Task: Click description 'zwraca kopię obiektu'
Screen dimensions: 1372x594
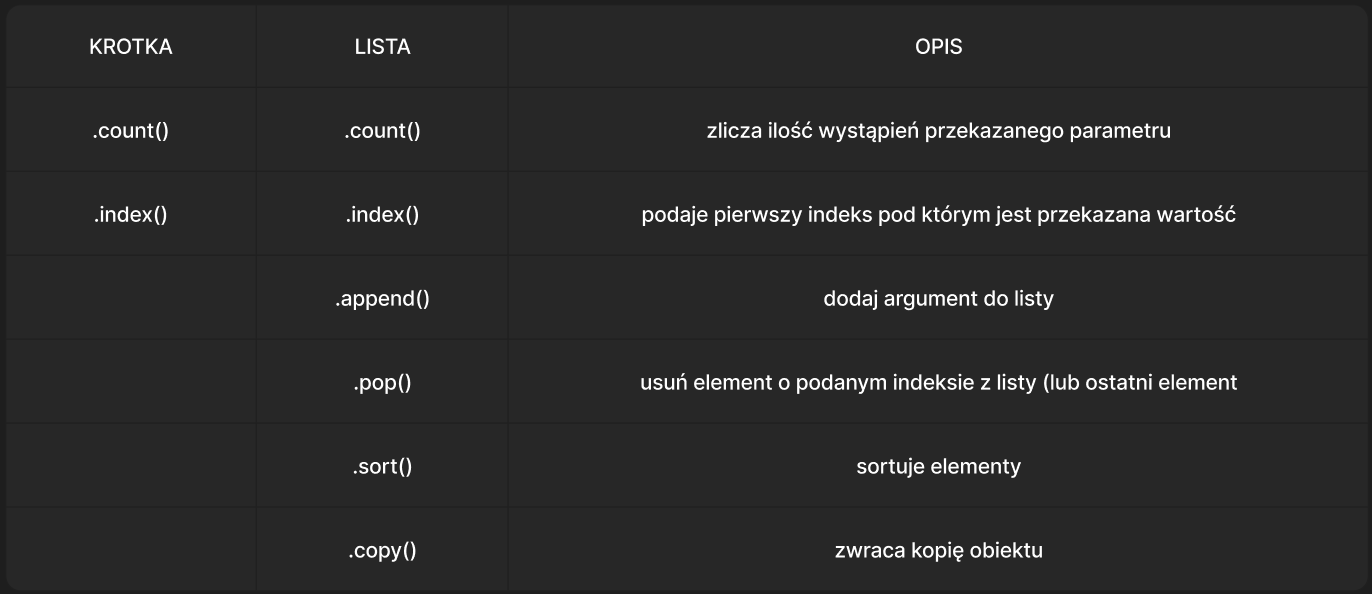Action: [x=938, y=551]
